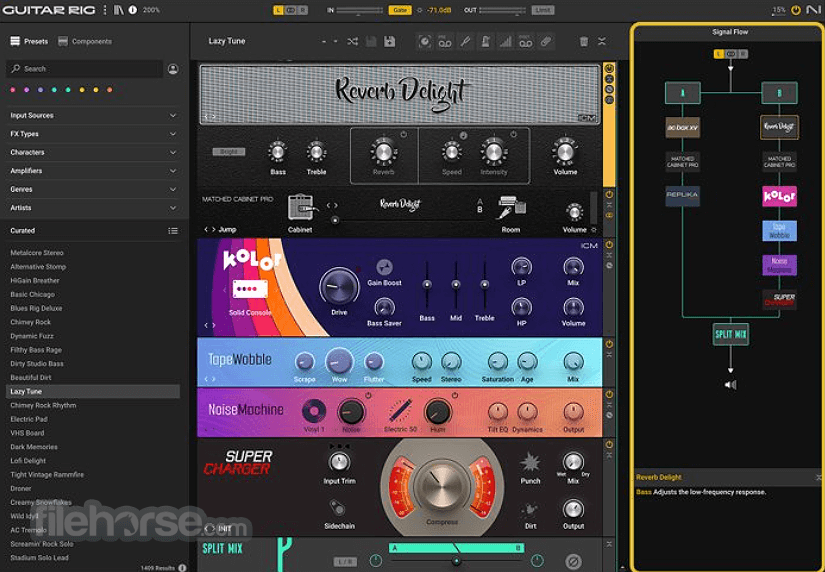
Task: Click the Vinyl 1 record icon
Action: pos(314,411)
